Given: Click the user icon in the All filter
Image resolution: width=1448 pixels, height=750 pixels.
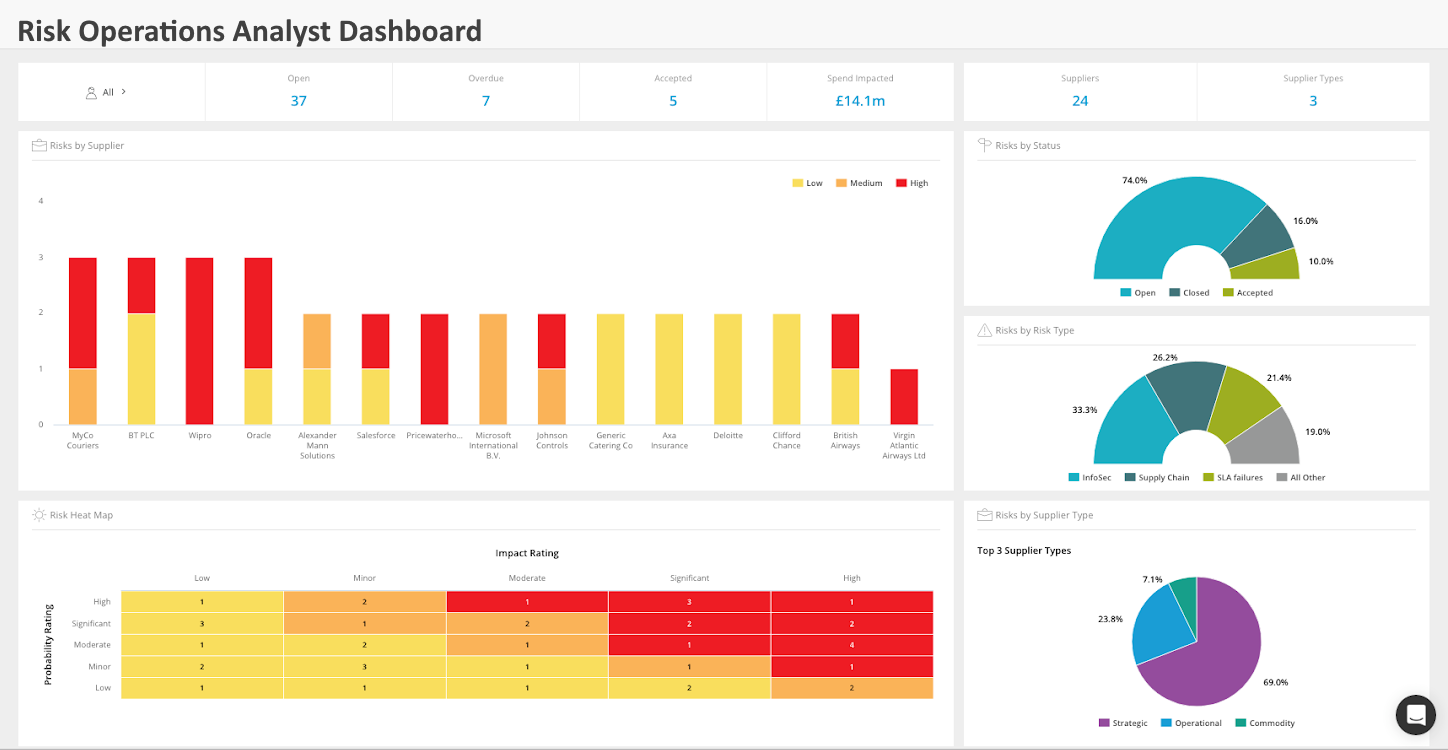Looking at the screenshot, I should [92, 92].
